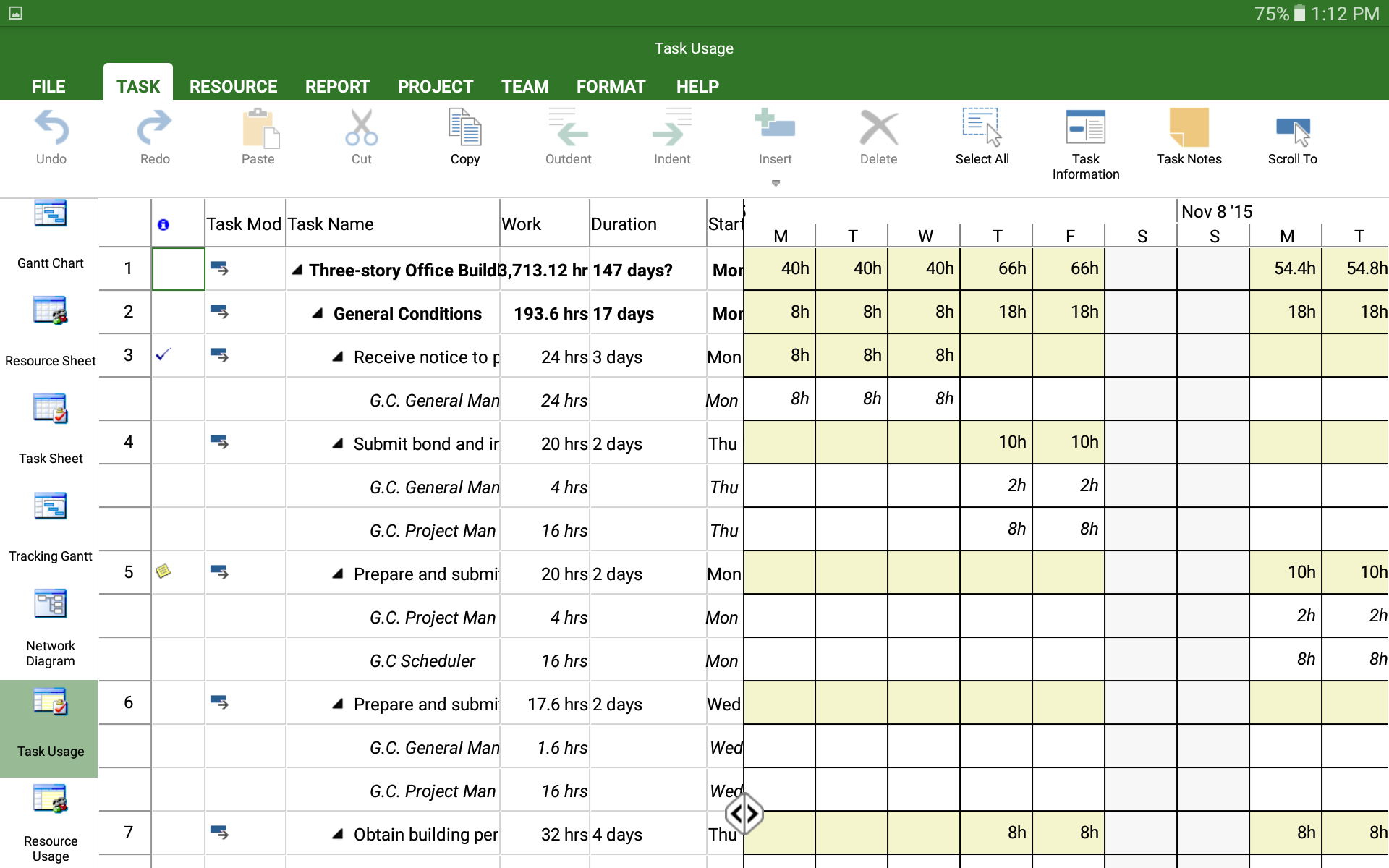Click the Start column header
The height and width of the screenshot is (868, 1389).
(726, 224)
